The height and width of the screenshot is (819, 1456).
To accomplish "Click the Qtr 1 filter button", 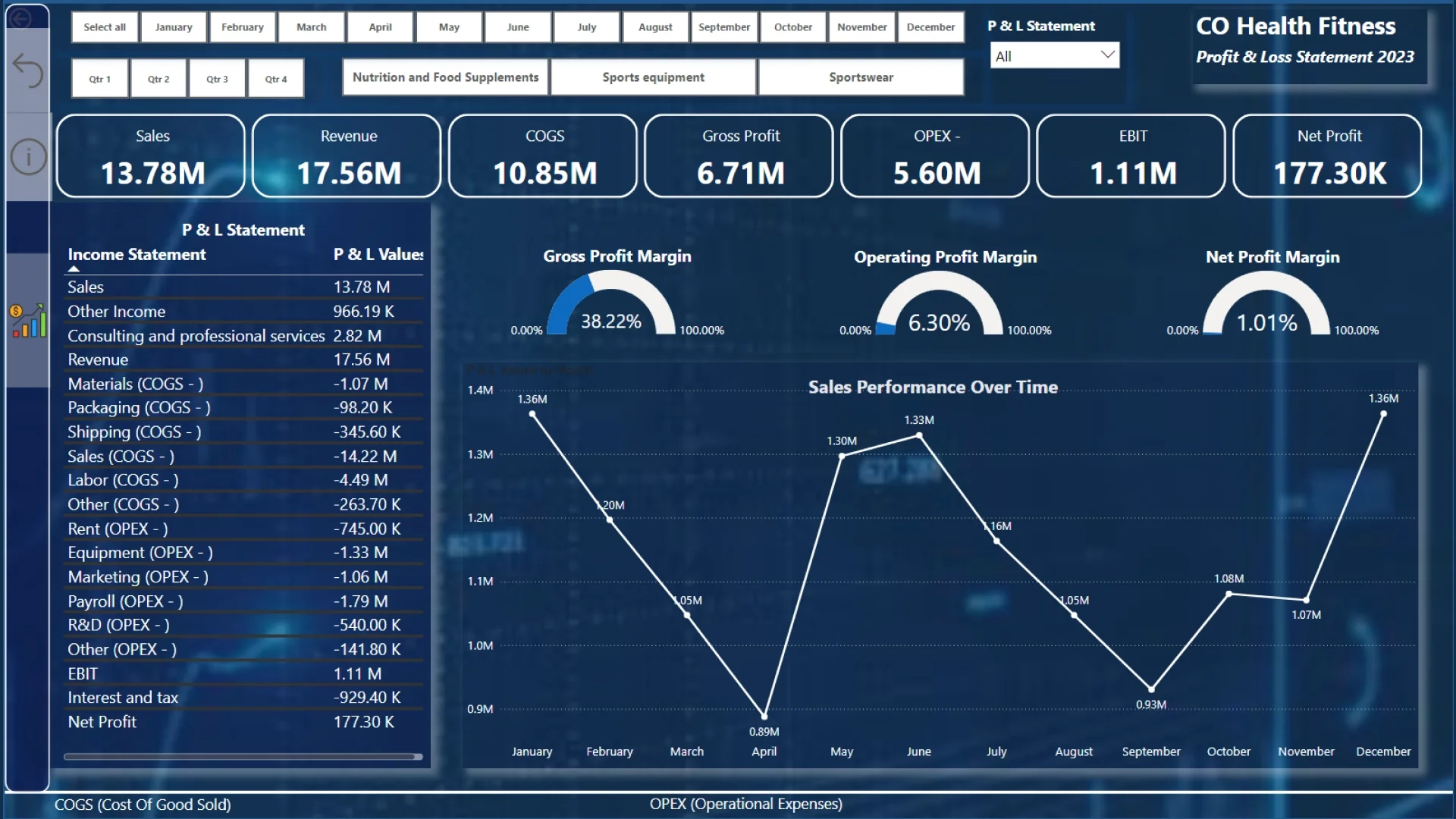I will point(99,78).
